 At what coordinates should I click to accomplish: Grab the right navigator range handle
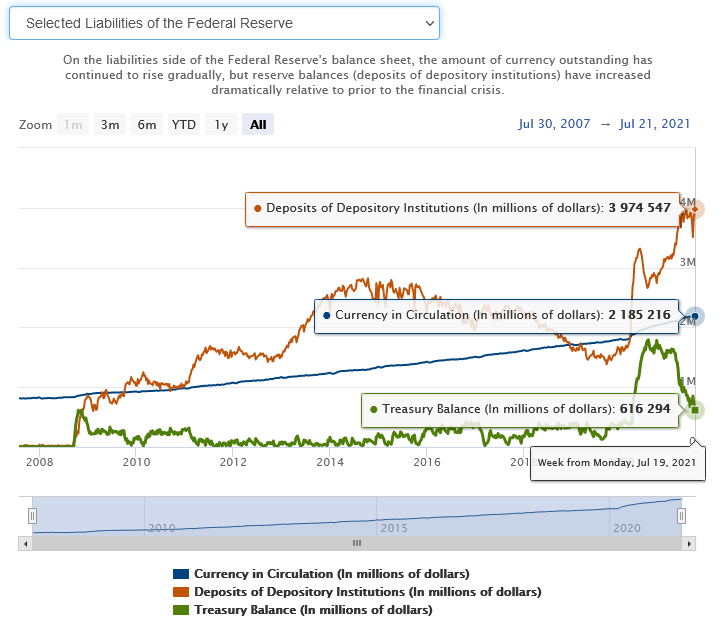click(681, 516)
